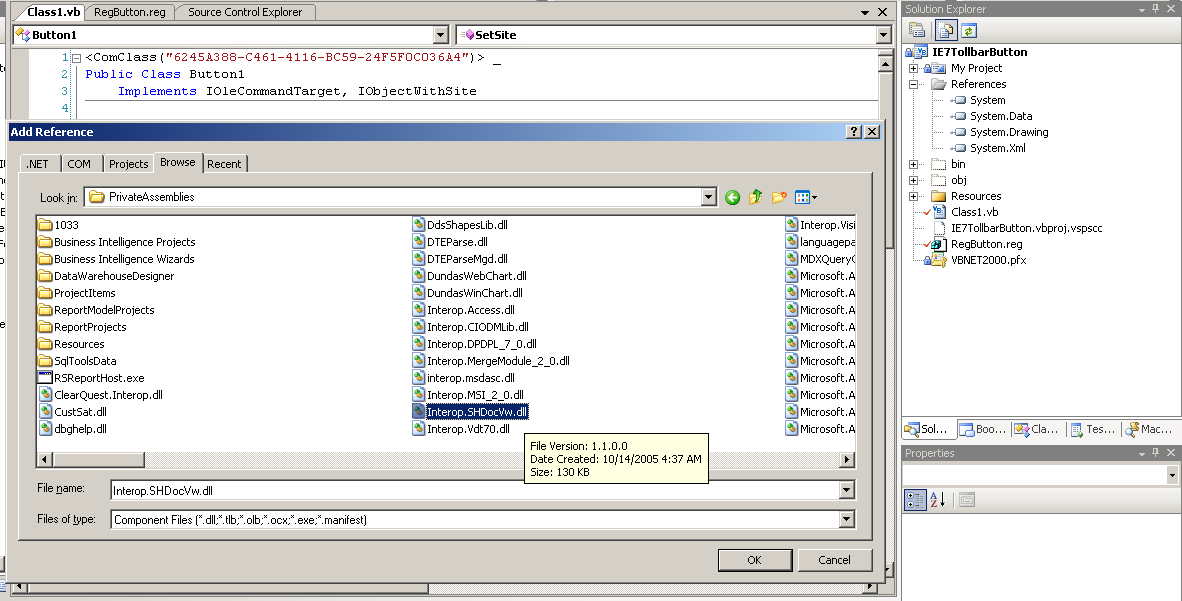Select the RSReportHost.exe file

(91, 378)
